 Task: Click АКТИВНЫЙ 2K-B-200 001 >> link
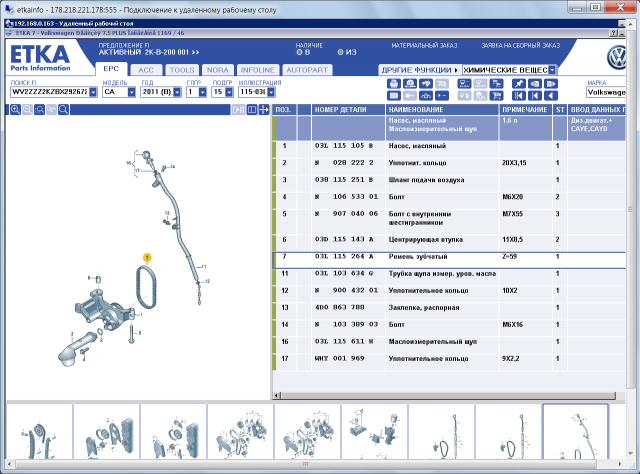coord(149,52)
